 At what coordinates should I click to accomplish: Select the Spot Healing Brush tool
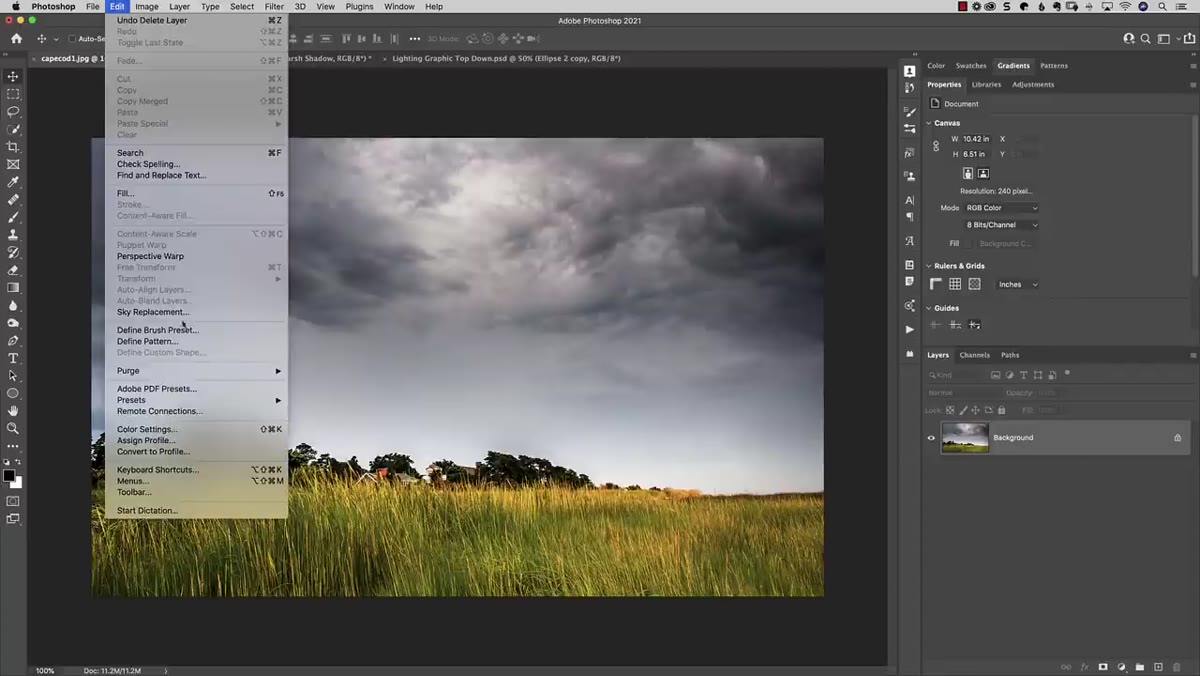[13, 200]
